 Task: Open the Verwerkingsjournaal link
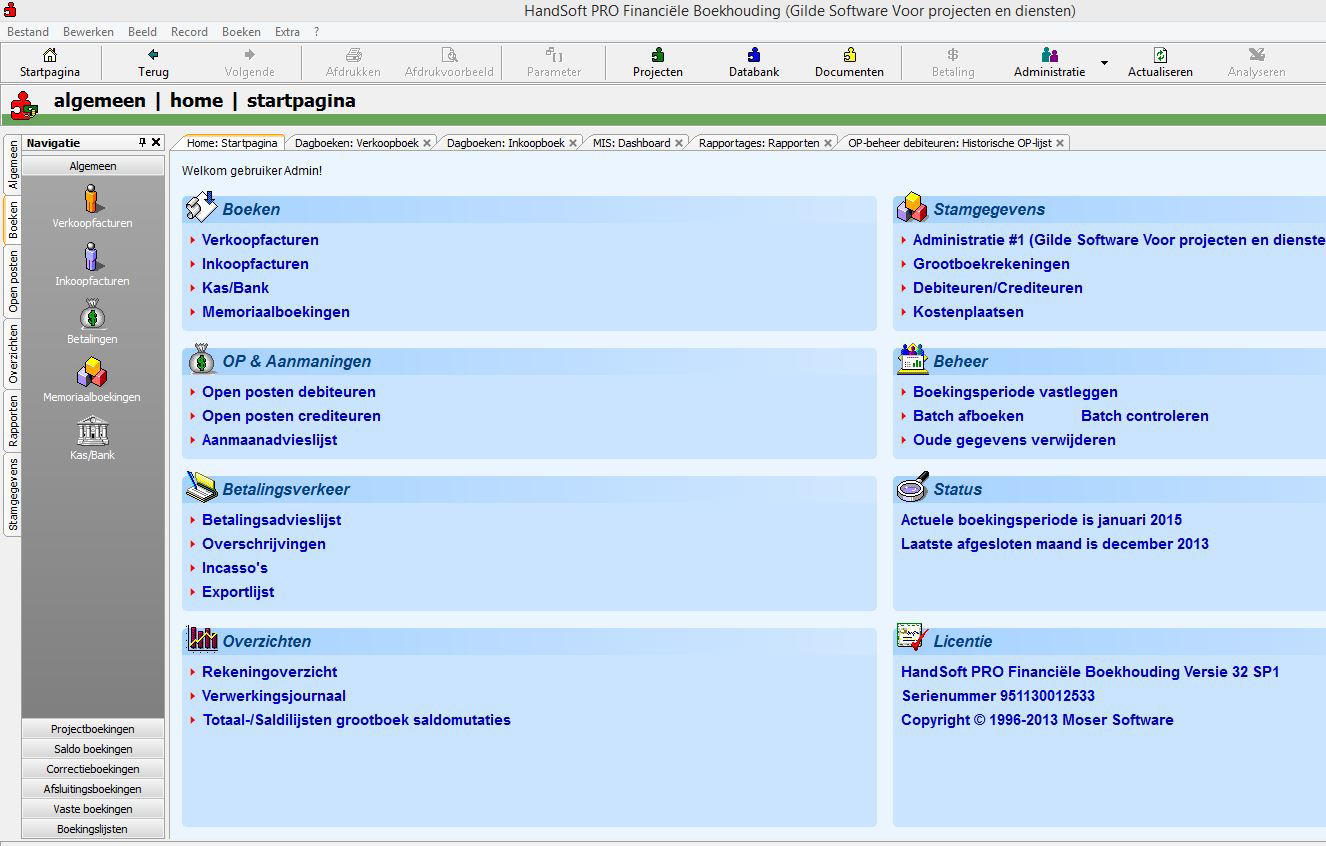point(274,696)
